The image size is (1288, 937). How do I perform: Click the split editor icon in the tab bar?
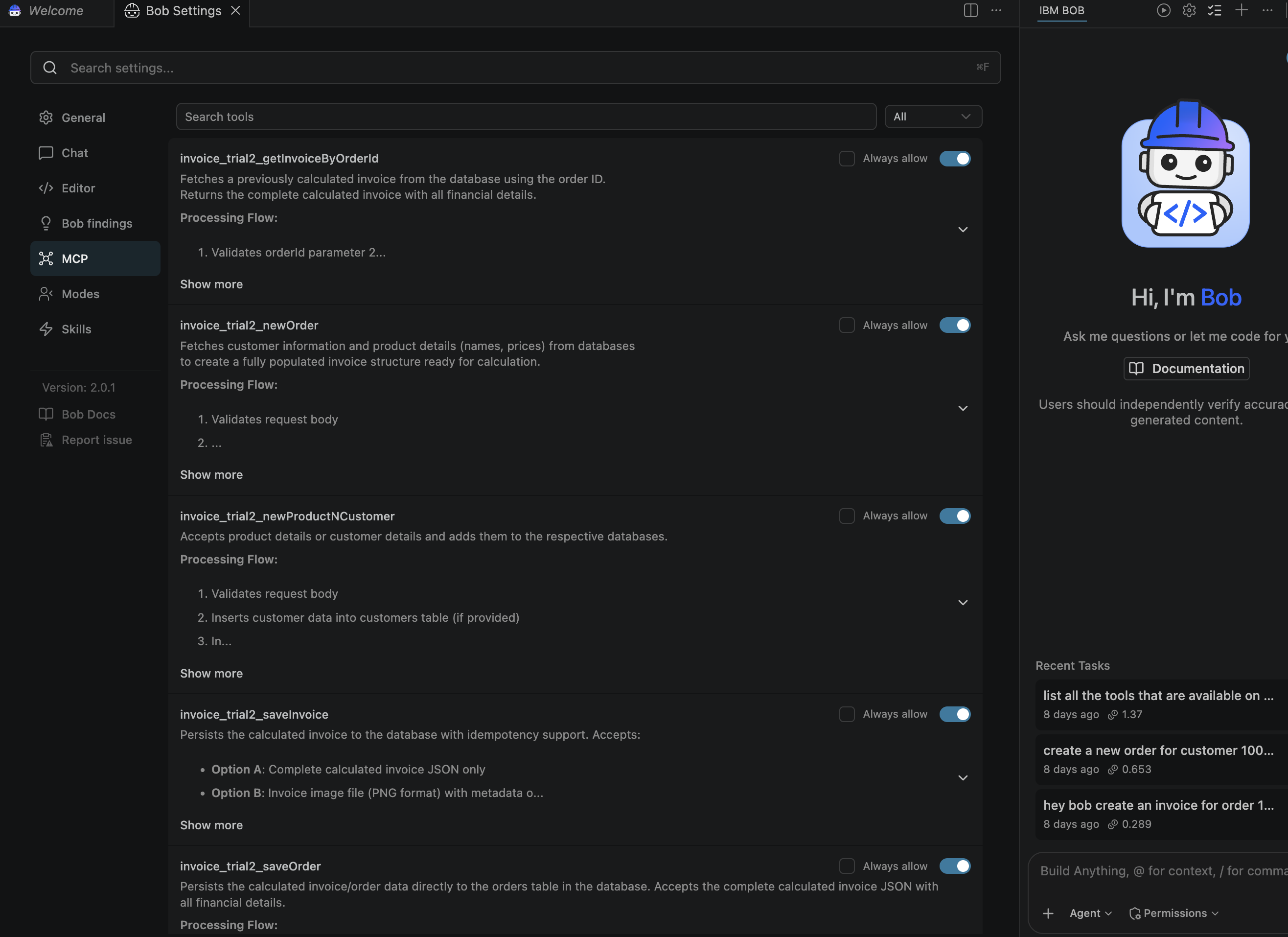tap(970, 11)
